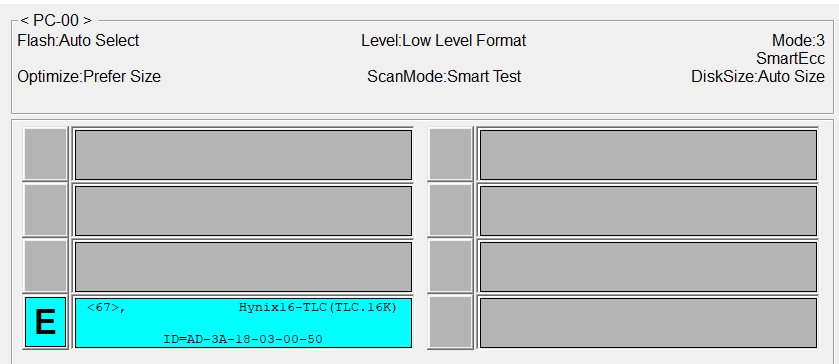Click the empty info panel right of Hynix panel
The height and width of the screenshot is (364, 839).
pos(649,323)
